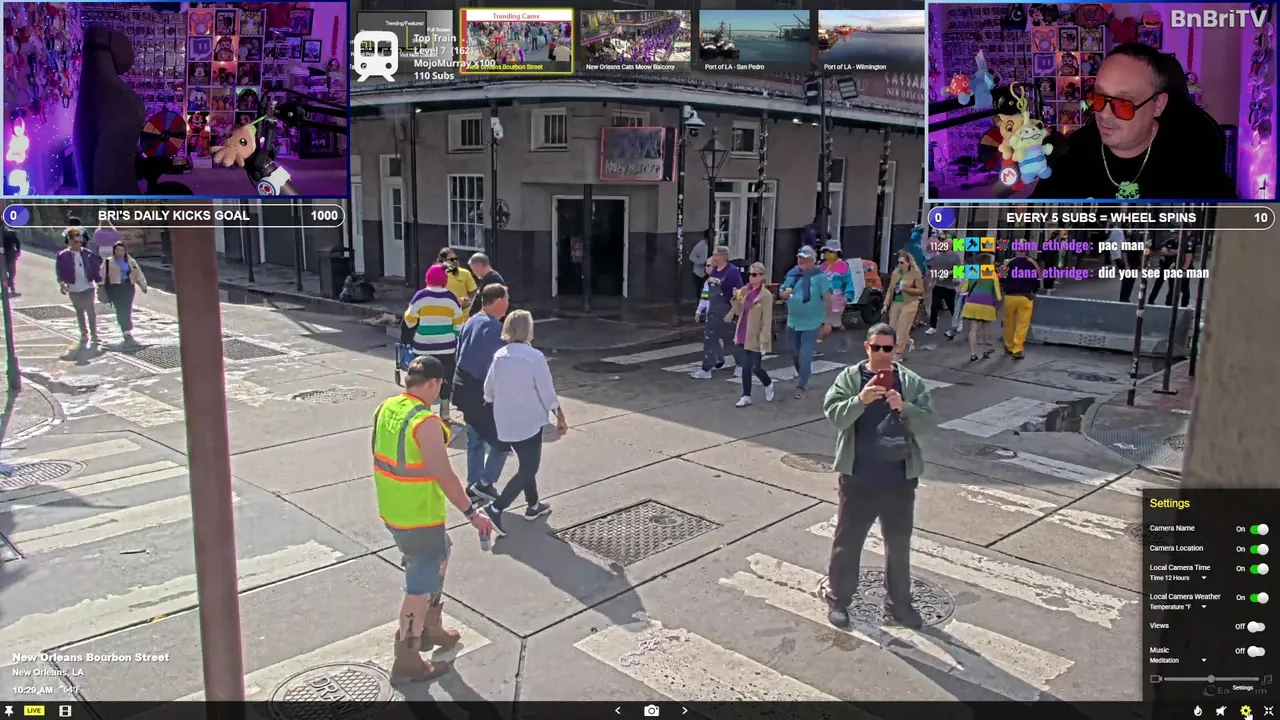
Task: Click the yellow LIVE badge
Action: (x=34, y=711)
